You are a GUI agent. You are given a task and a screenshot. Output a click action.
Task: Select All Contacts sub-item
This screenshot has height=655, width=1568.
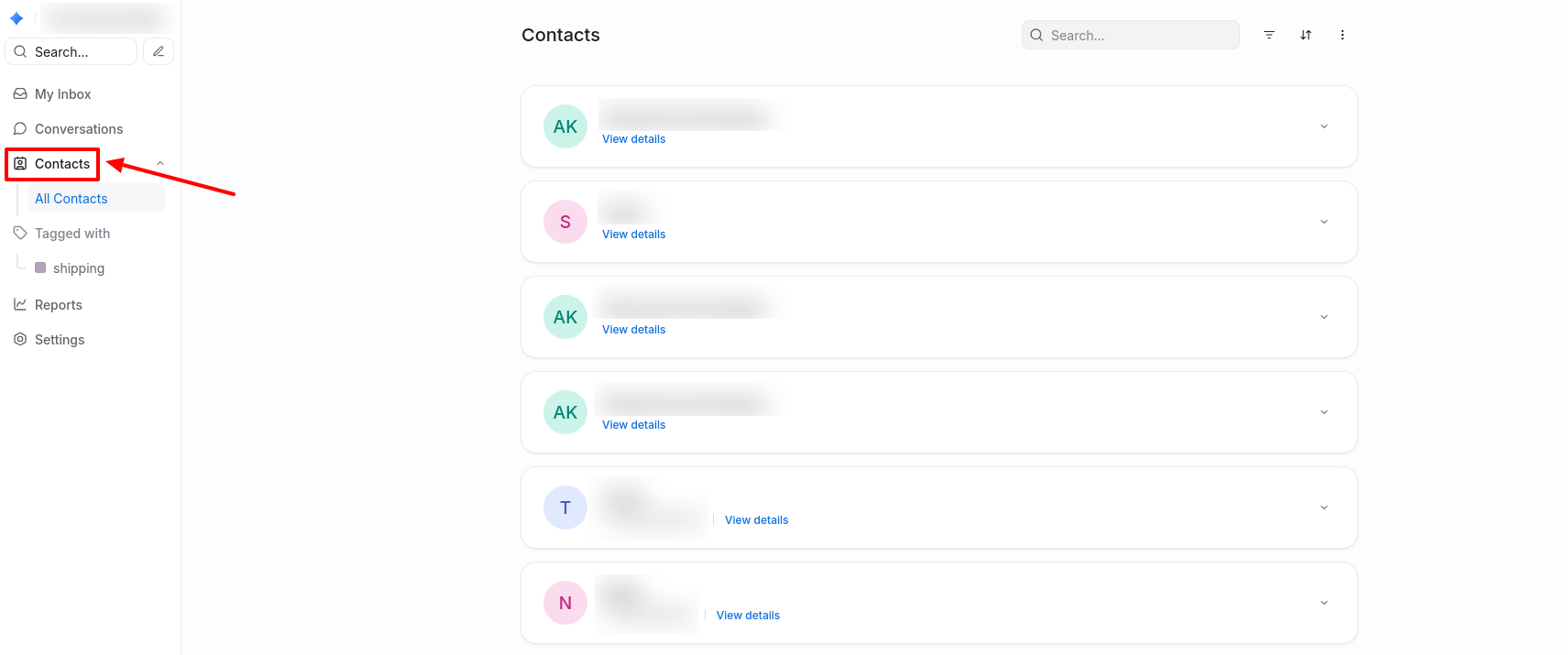[71, 199]
